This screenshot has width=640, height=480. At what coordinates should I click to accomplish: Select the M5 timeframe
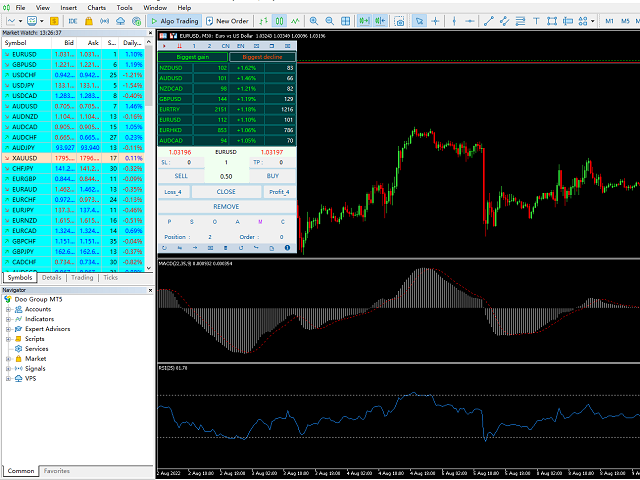(625, 21)
